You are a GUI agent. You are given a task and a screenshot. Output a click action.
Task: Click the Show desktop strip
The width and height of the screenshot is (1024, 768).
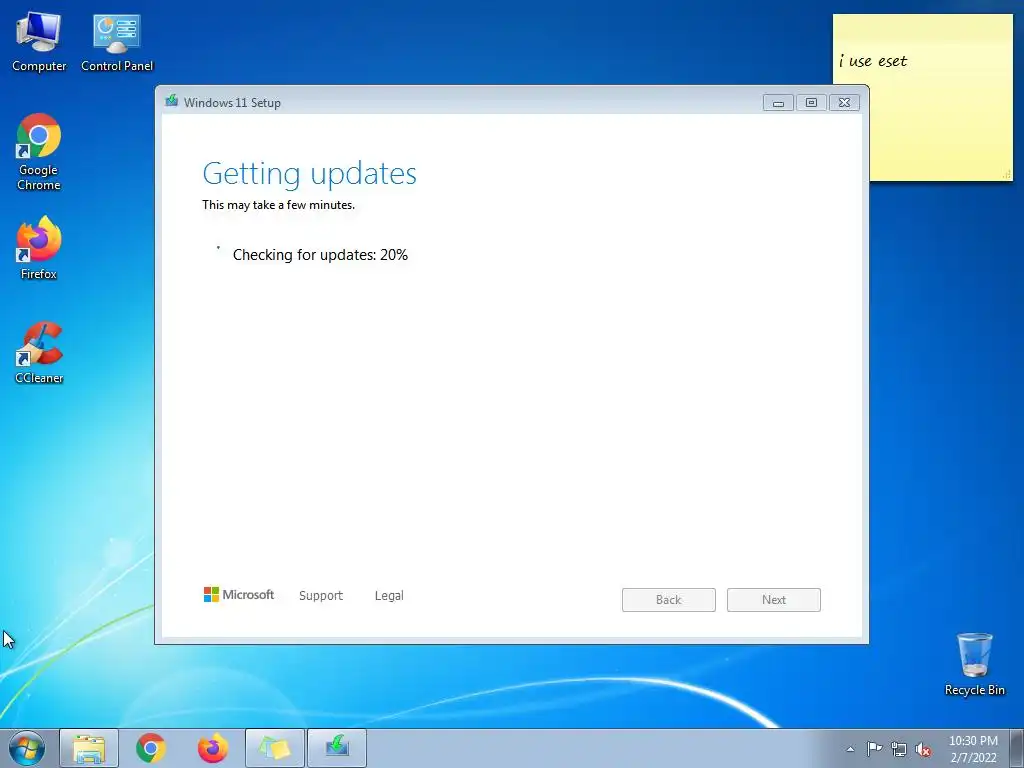(1017, 748)
